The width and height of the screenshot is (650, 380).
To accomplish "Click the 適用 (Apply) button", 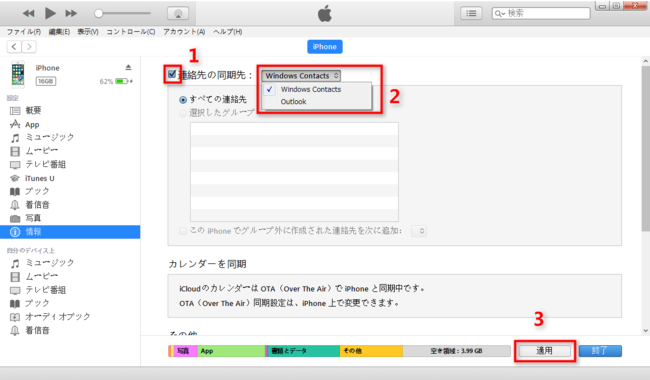I will (544, 351).
